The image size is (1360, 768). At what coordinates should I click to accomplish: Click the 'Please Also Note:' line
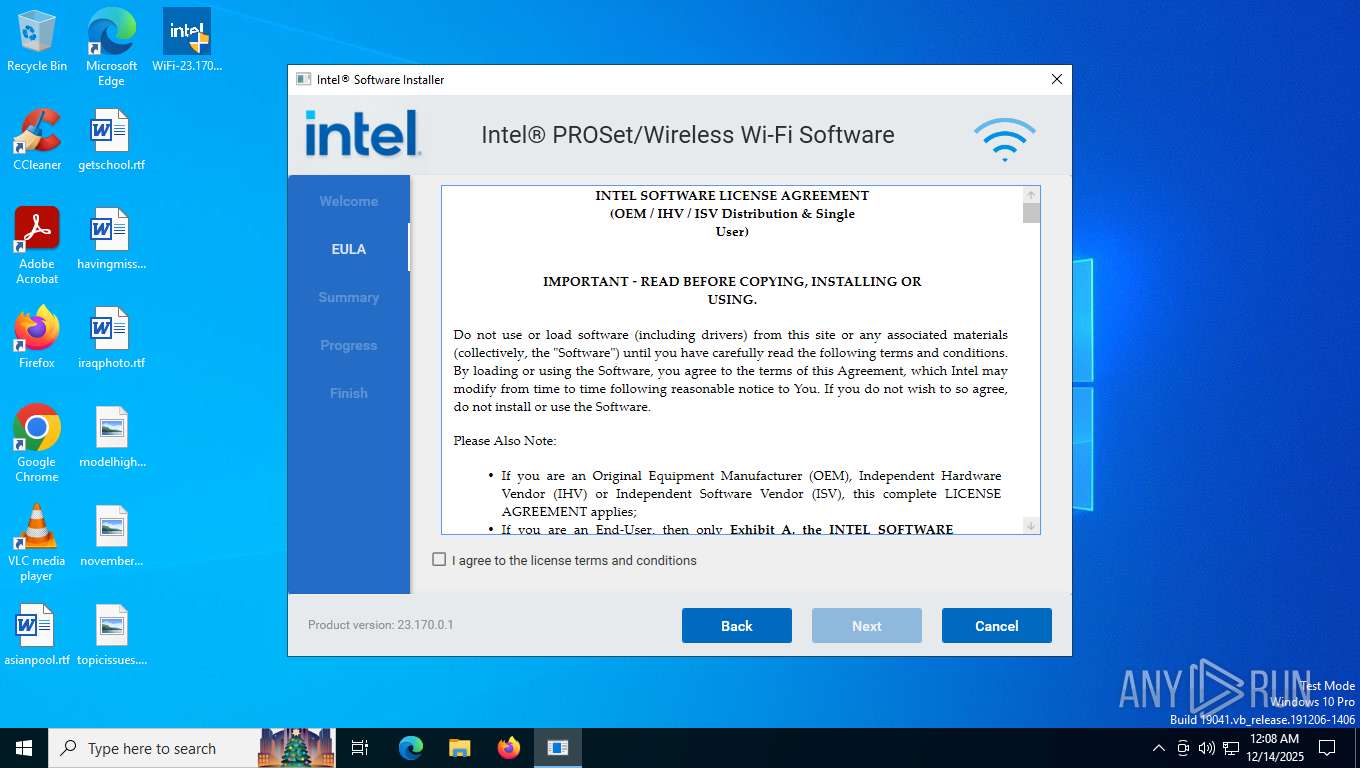505,441
